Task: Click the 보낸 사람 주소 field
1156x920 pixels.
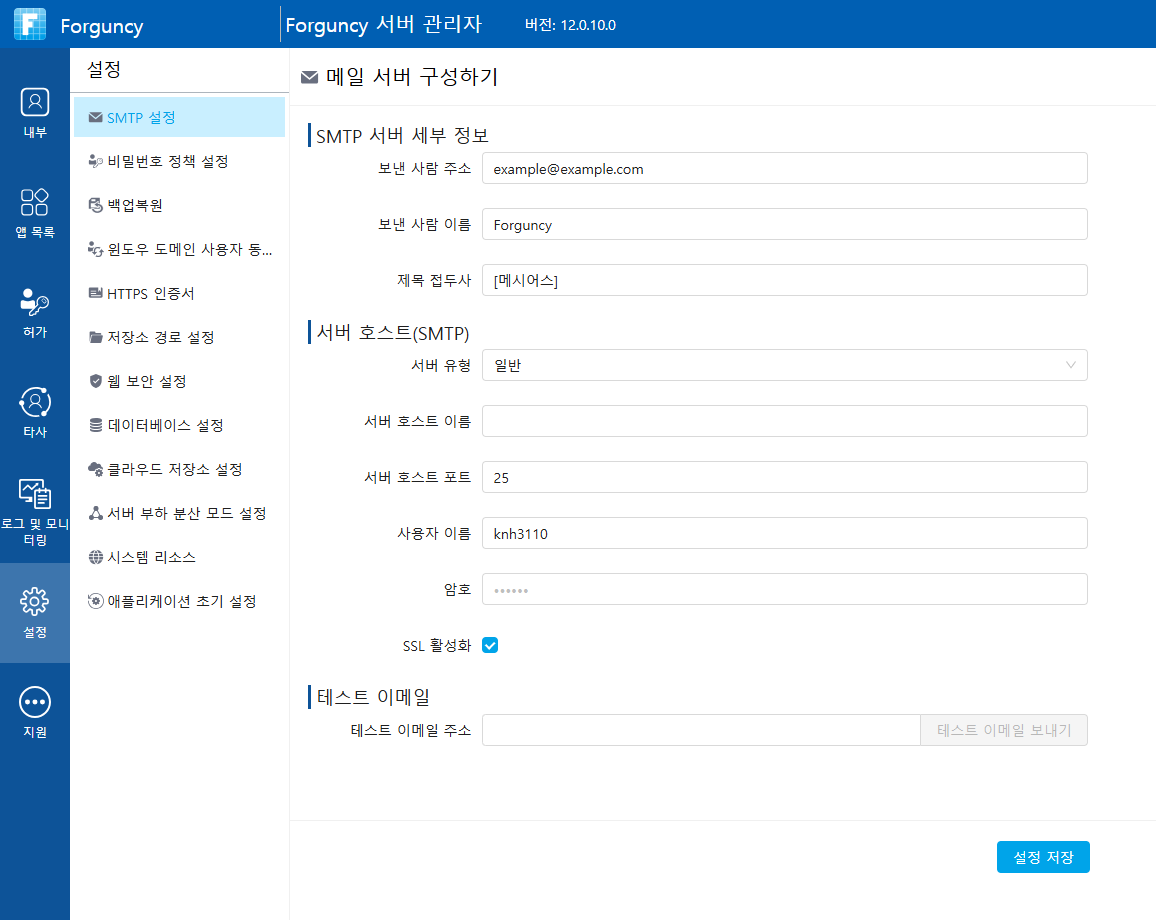Action: (x=784, y=168)
